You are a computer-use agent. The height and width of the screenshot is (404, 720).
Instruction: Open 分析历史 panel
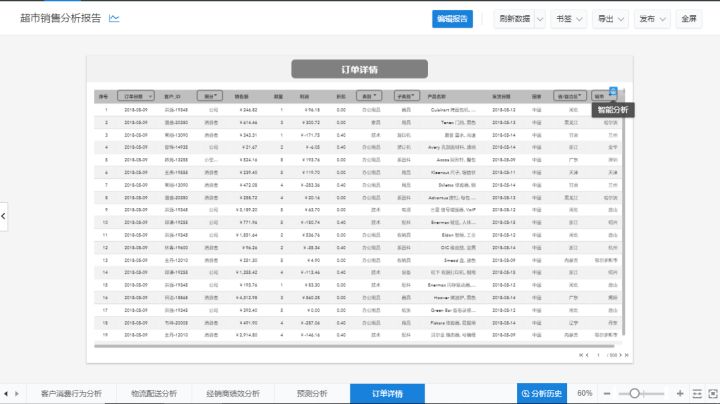point(542,394)
